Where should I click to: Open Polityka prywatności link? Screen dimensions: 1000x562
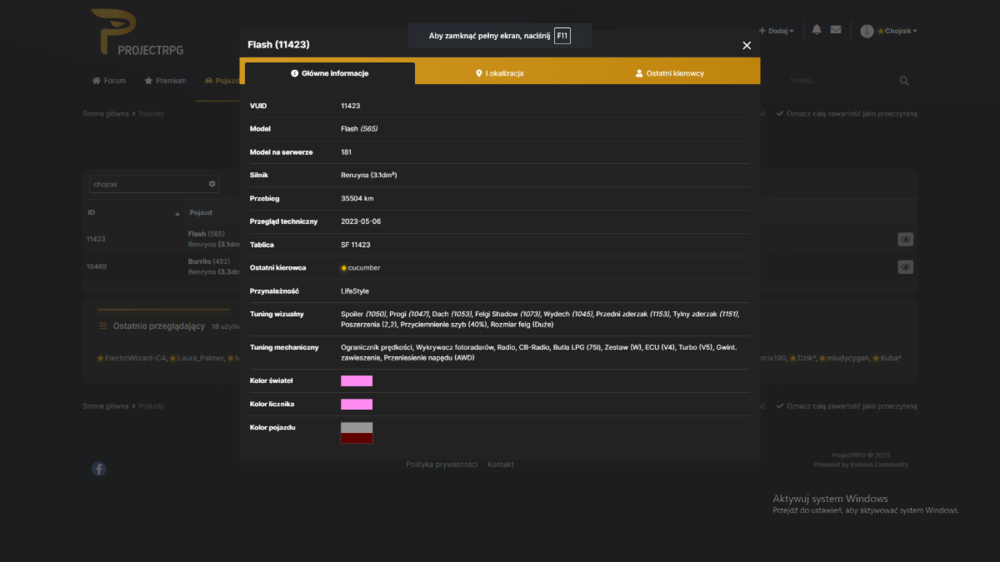(x=441, y=464)
